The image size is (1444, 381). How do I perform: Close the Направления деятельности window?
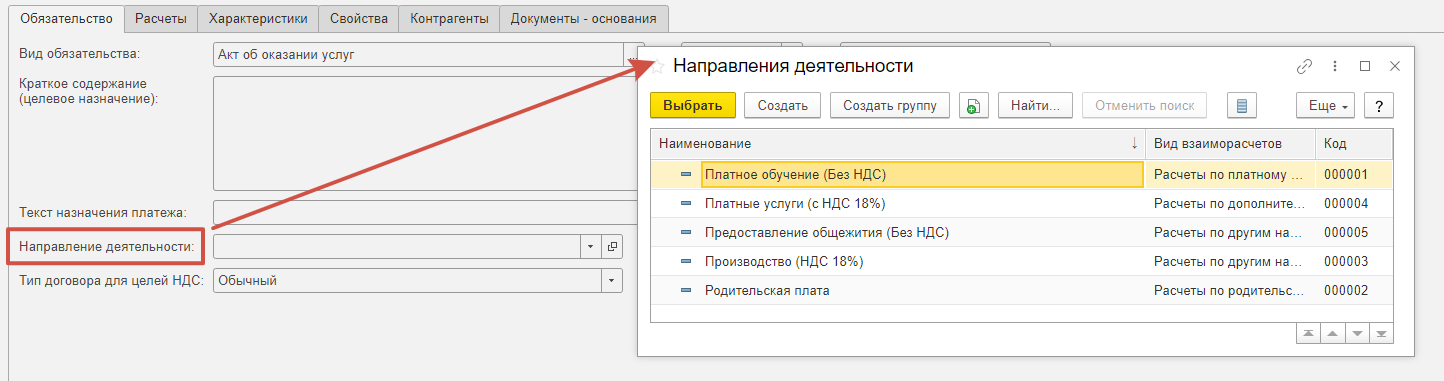(x=1395, y=66)
